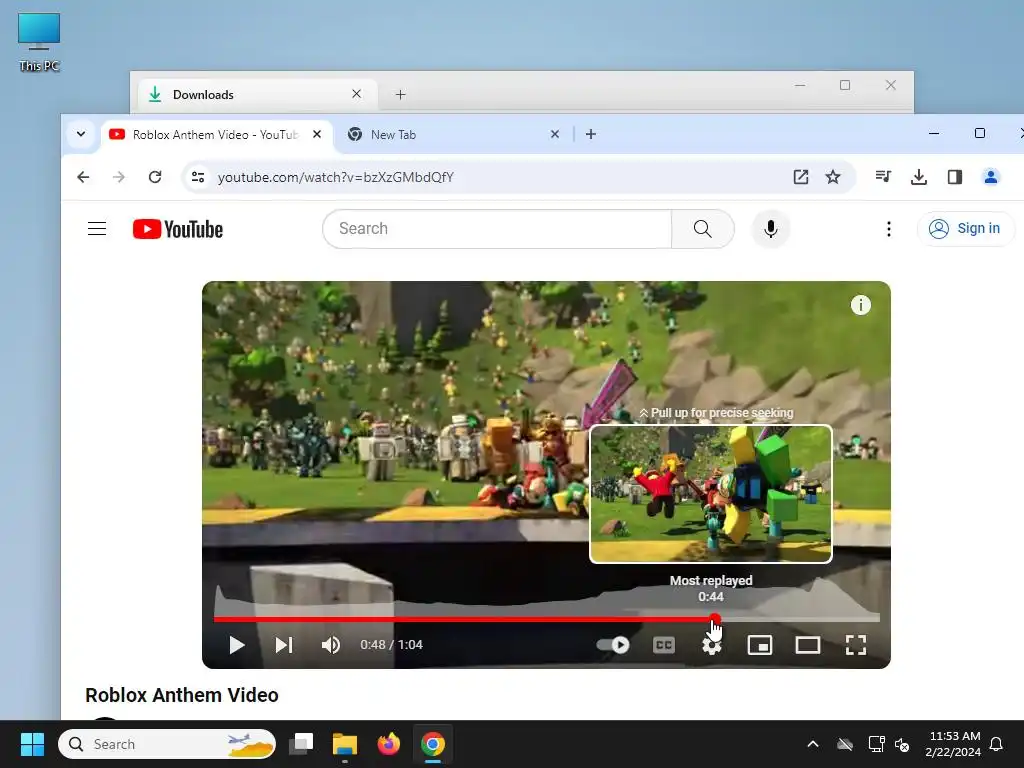Click the Chrome taskbar icon

[432, 744]
